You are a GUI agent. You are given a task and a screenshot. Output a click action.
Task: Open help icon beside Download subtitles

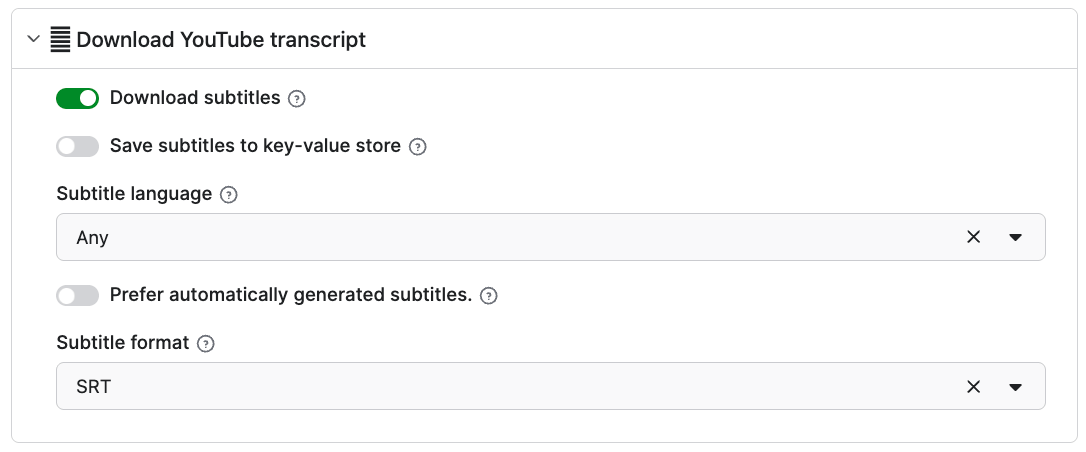click(296, 99)
